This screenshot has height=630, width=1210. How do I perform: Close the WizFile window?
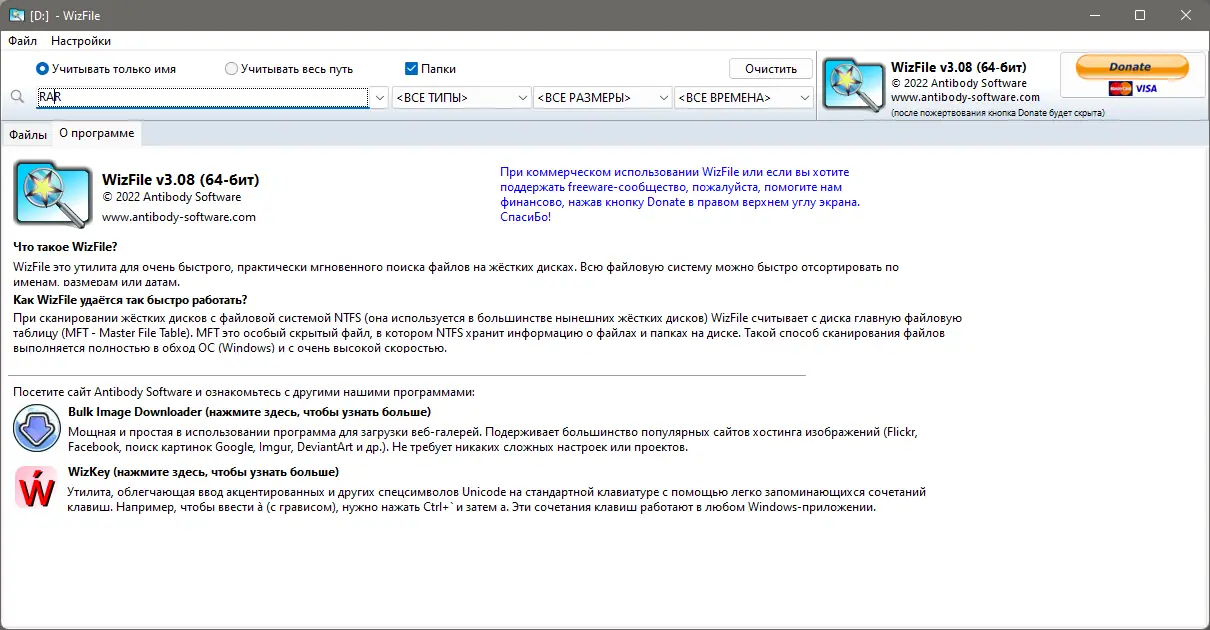(x=1186, y=15)
